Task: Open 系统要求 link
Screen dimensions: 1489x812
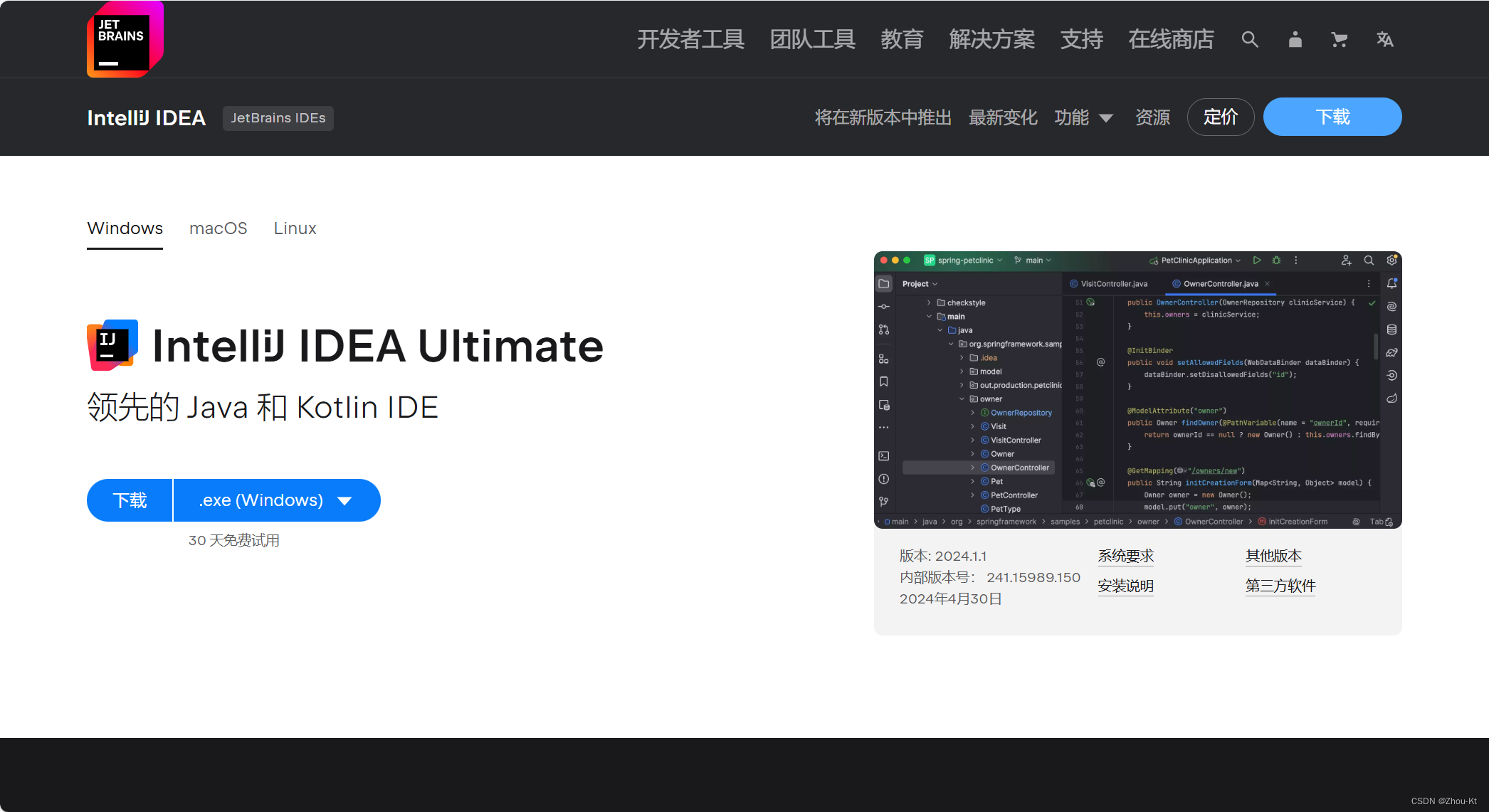Action: point(1125,556)
